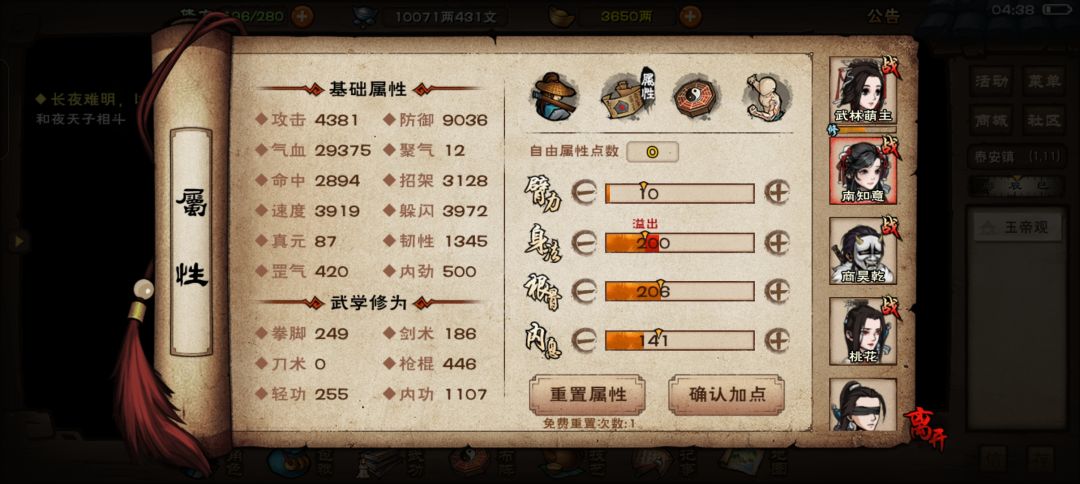The height and width of the screenshot is (484, 1080).
Task: Click the 重置属性 button
Action: coord(588,394)
